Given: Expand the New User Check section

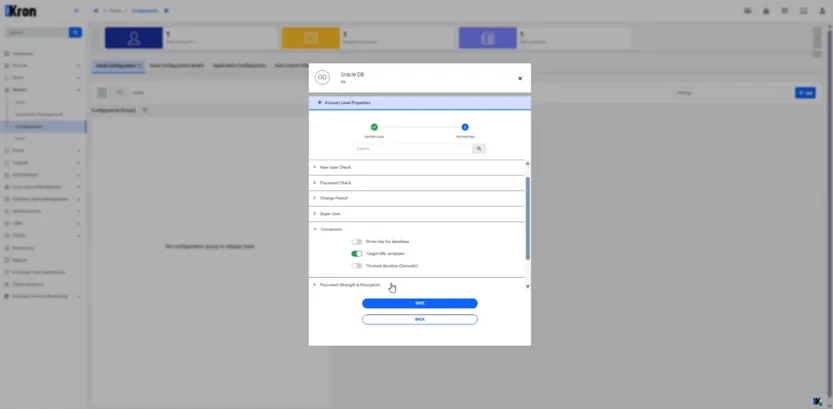Looking at the screenshot, I should [x=416, y=167].
